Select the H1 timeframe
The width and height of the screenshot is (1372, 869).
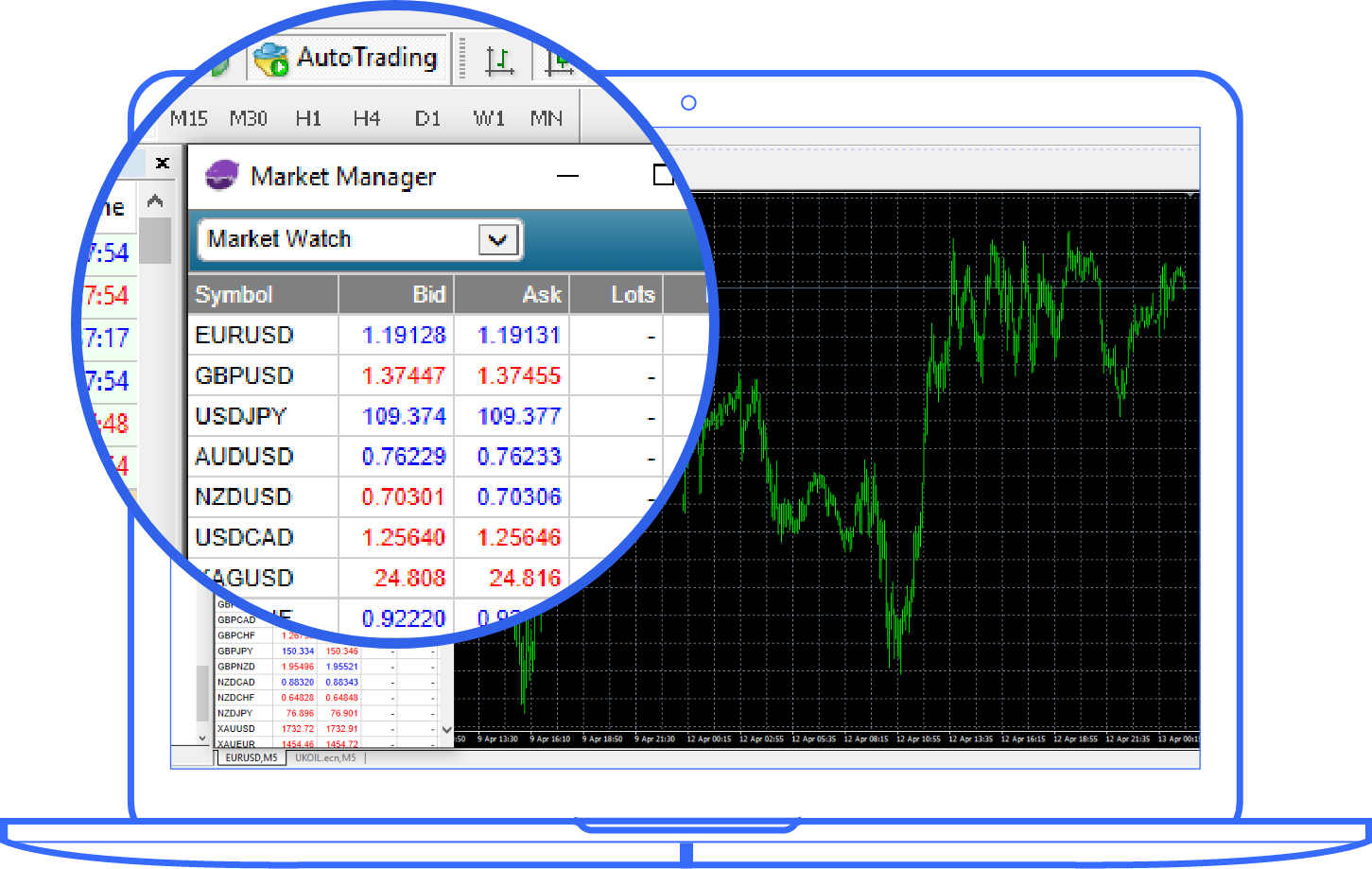[308, 118]
